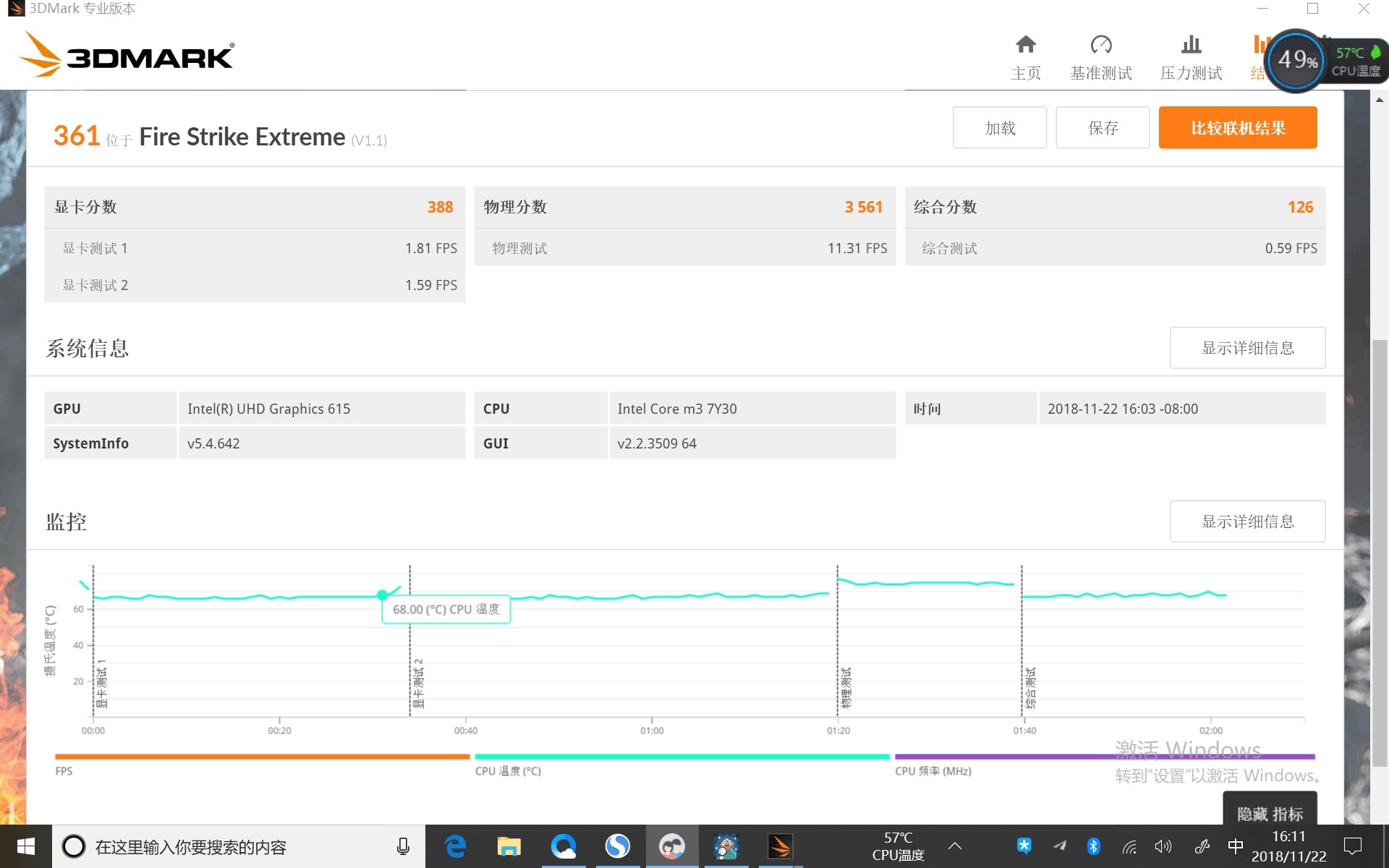Image resolution: width=1389 pixels, height=868 pixels.
Task: Click the Home icon in navigation
Action: click(1026, 46)
